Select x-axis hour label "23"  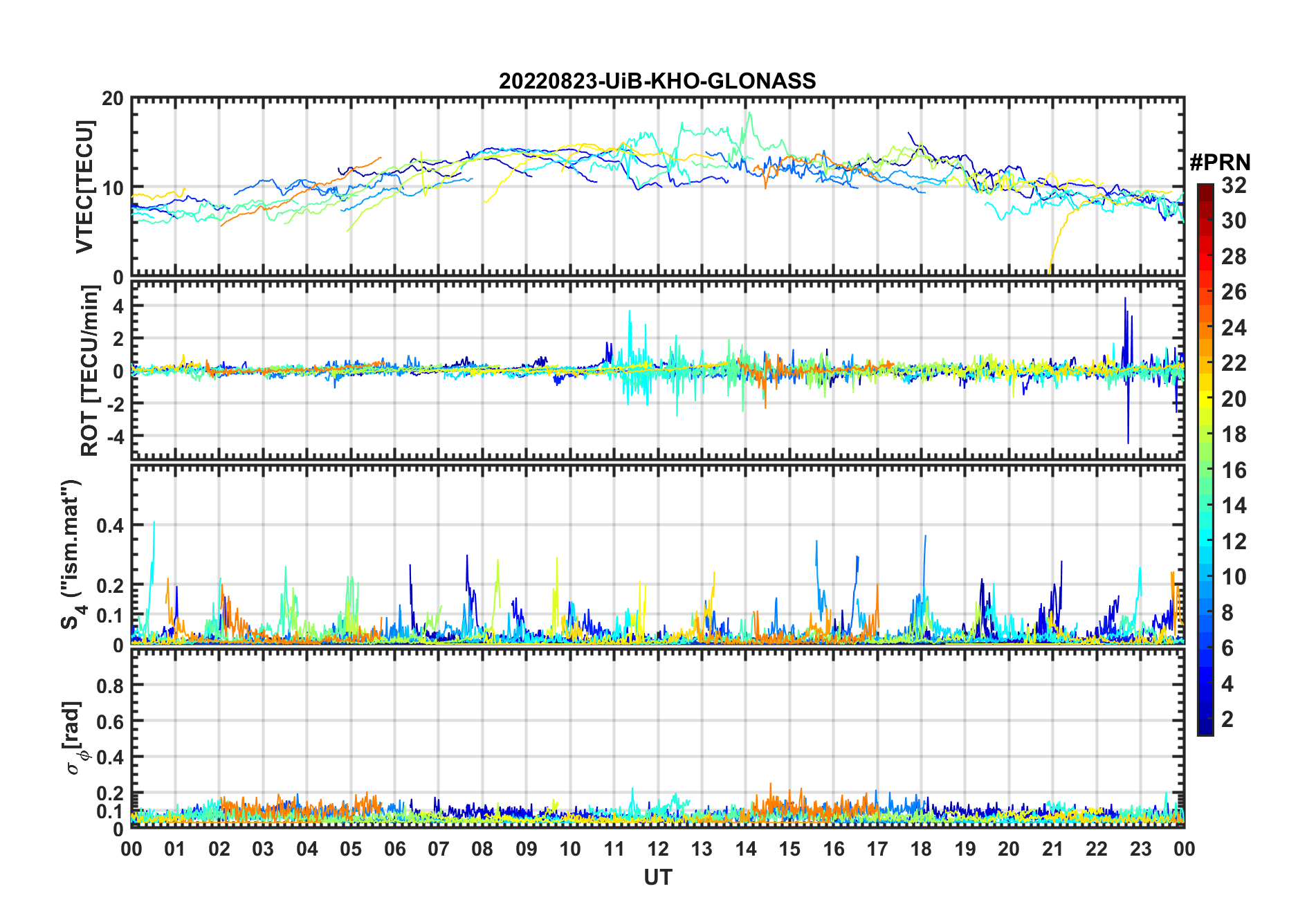1140,849
